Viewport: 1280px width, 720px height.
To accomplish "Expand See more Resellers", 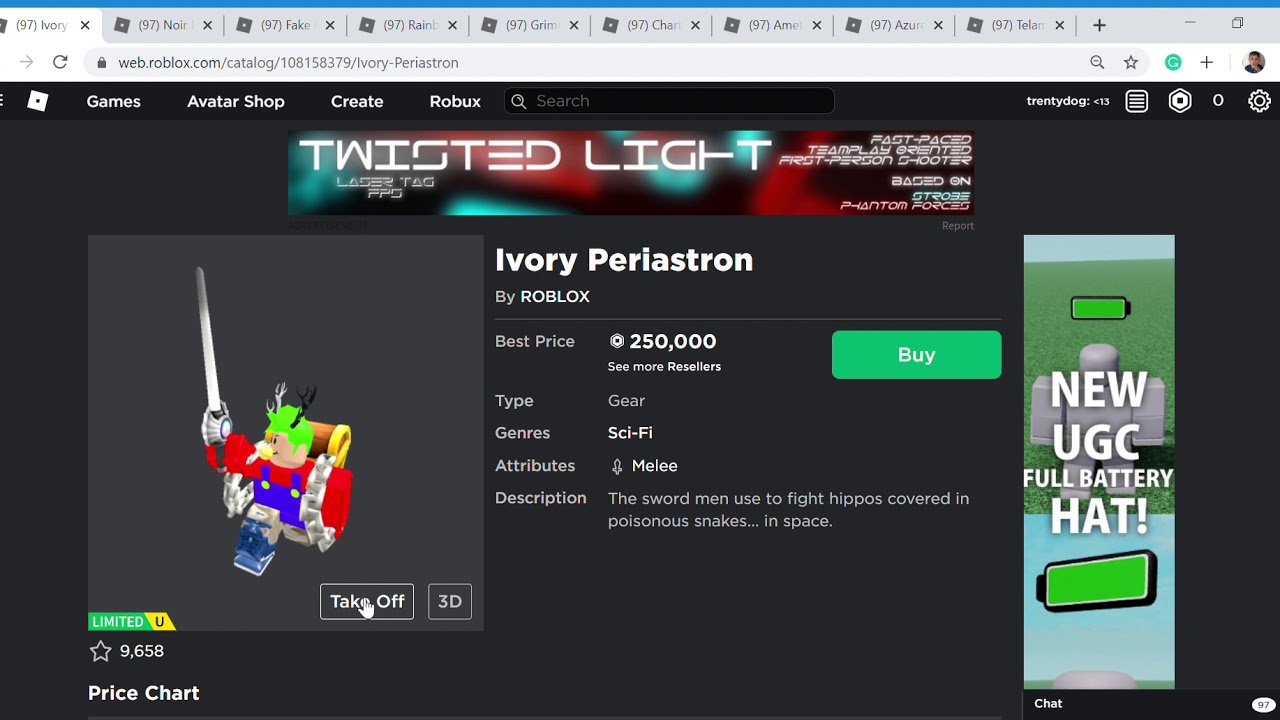I will tap(664, 367).
